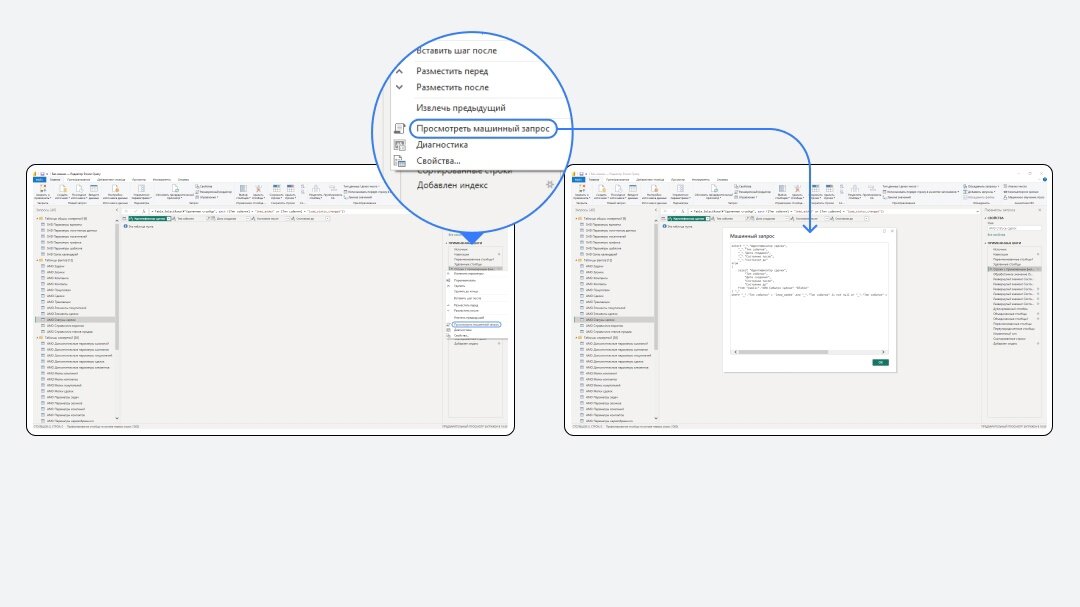This screenshot has width=1080, height=607.
Task: Click circled context-menu item in the small window
Action: tap(477, 325)
